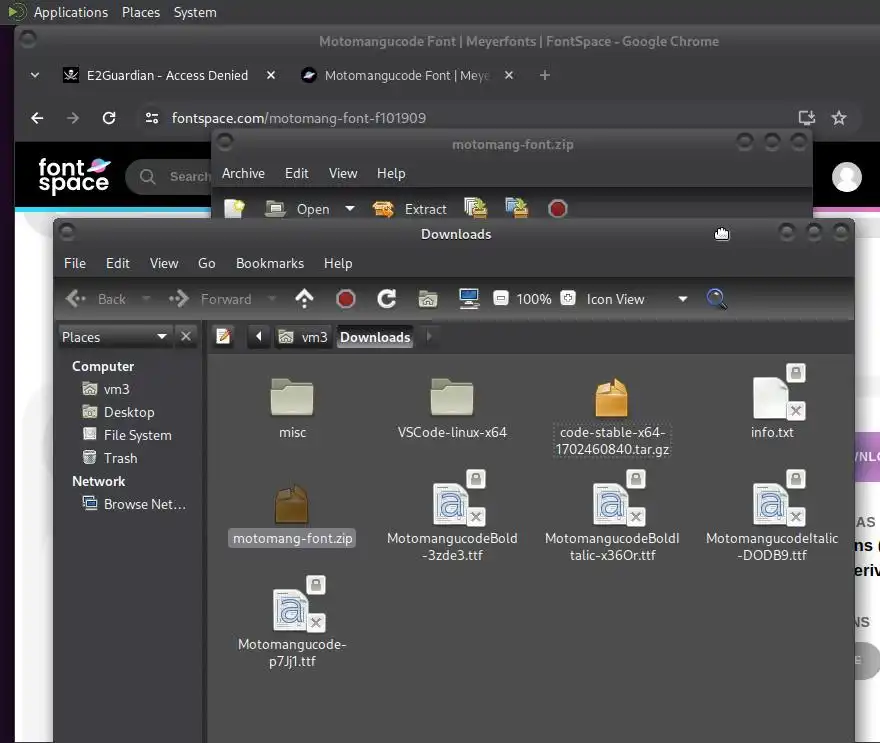Viewport: 880px width, 743px height.
Task: Click the install app icon in Chrome address bar
Action: (x=806, y=117)
